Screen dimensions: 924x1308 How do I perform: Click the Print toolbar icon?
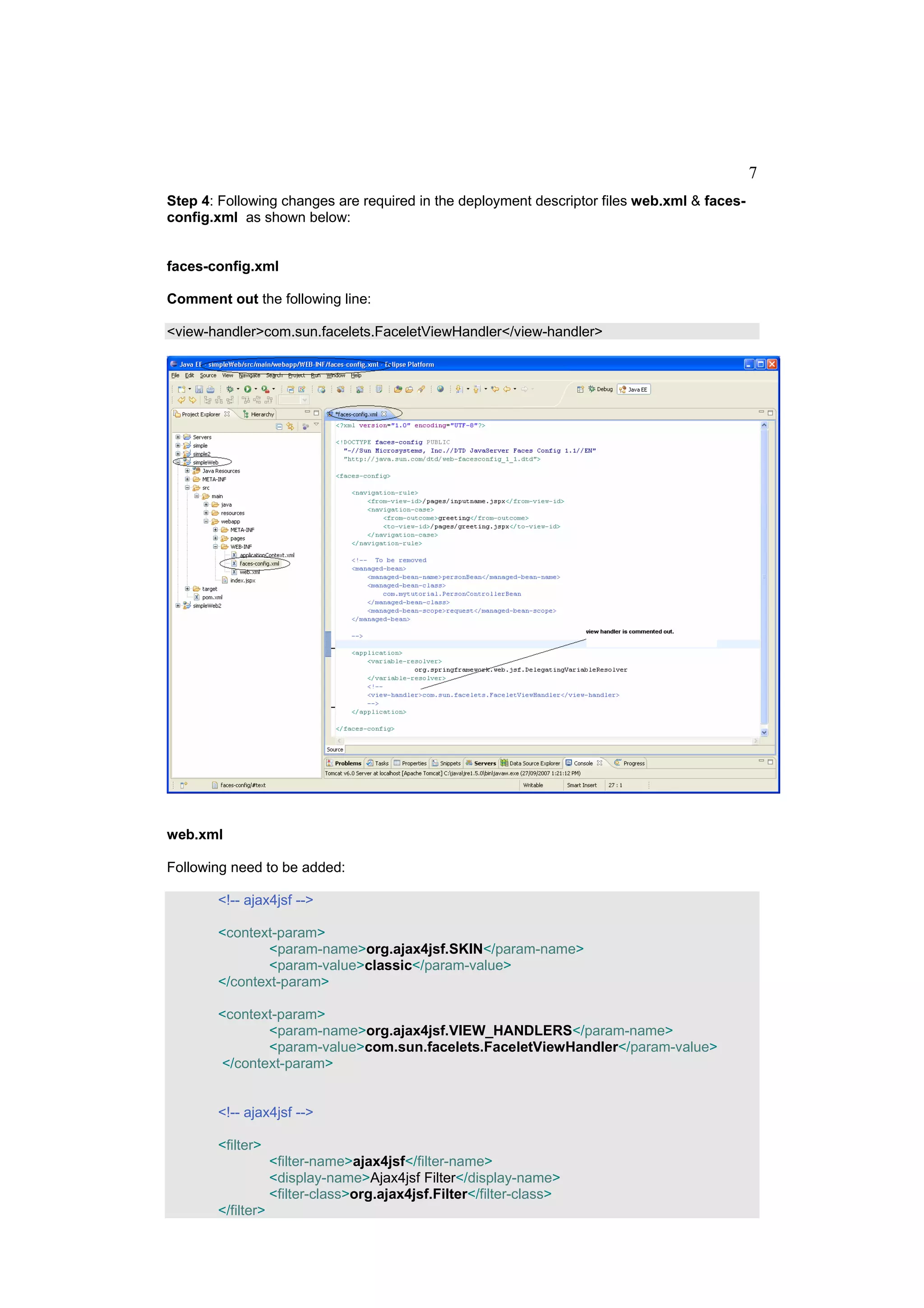(210, 390)
